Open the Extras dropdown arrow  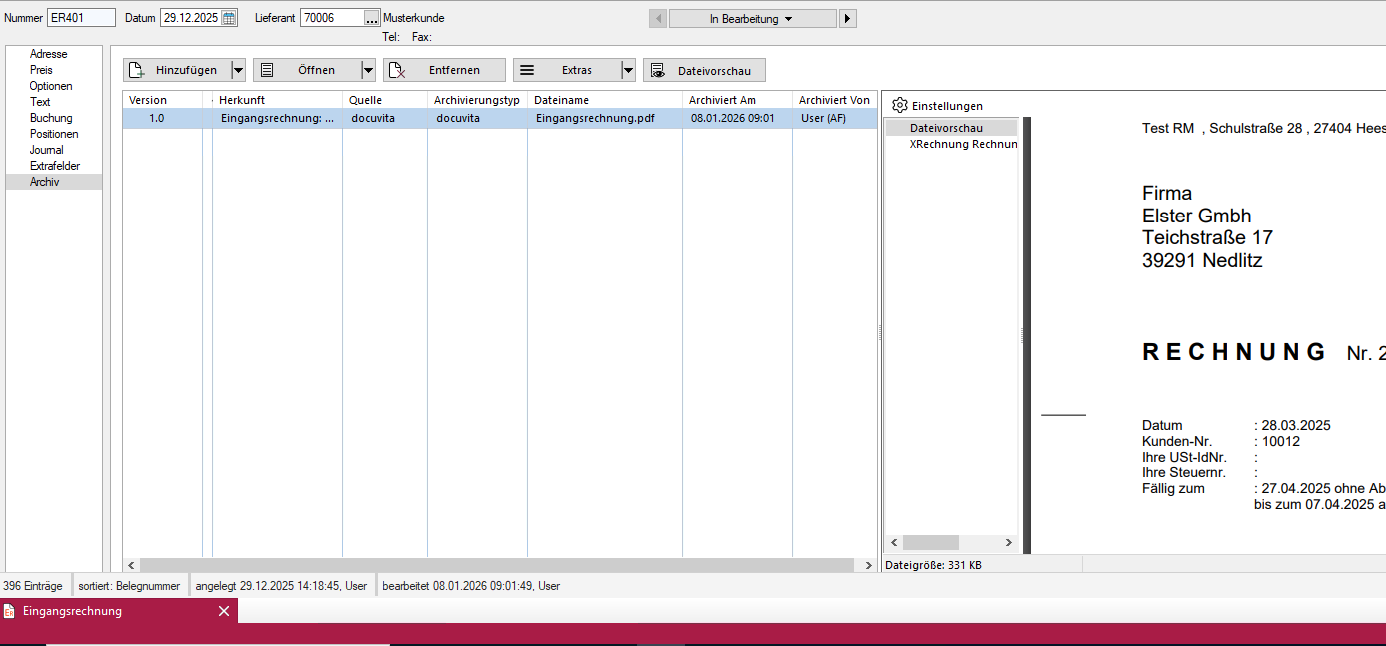tap(628, 69)
